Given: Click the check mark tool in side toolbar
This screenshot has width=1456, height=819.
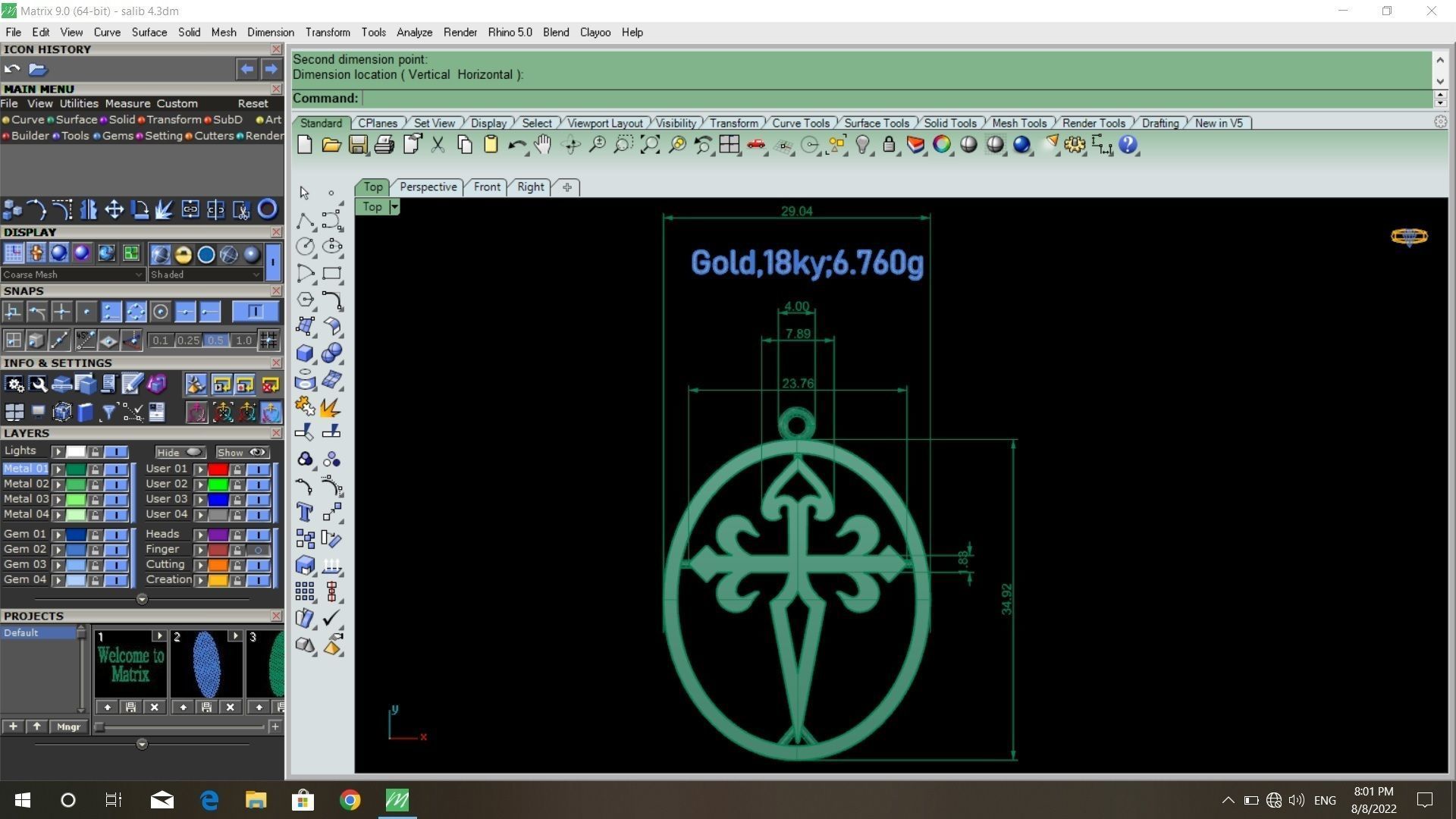Looking at the screenshot, I should tap(331, 618).
